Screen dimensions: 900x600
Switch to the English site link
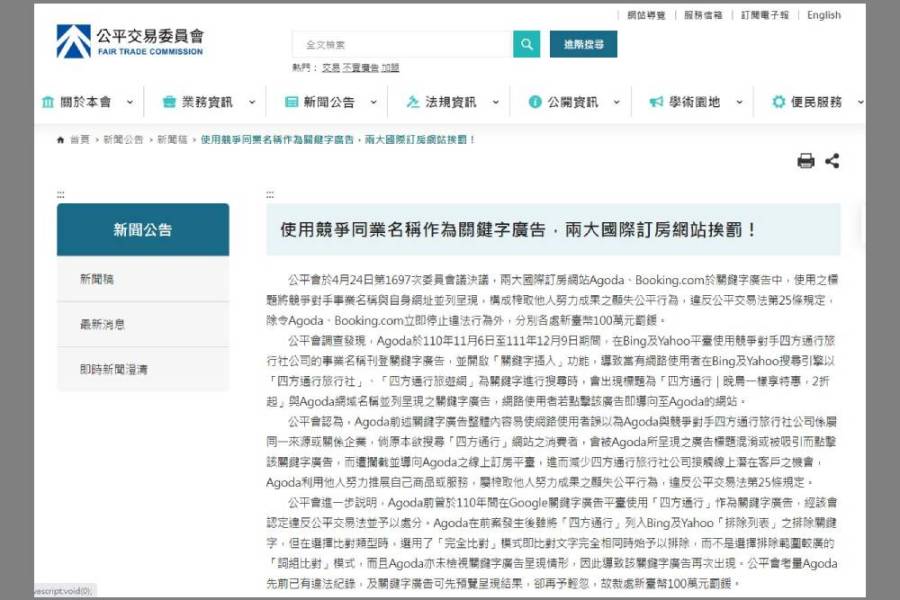pos(824,16)
